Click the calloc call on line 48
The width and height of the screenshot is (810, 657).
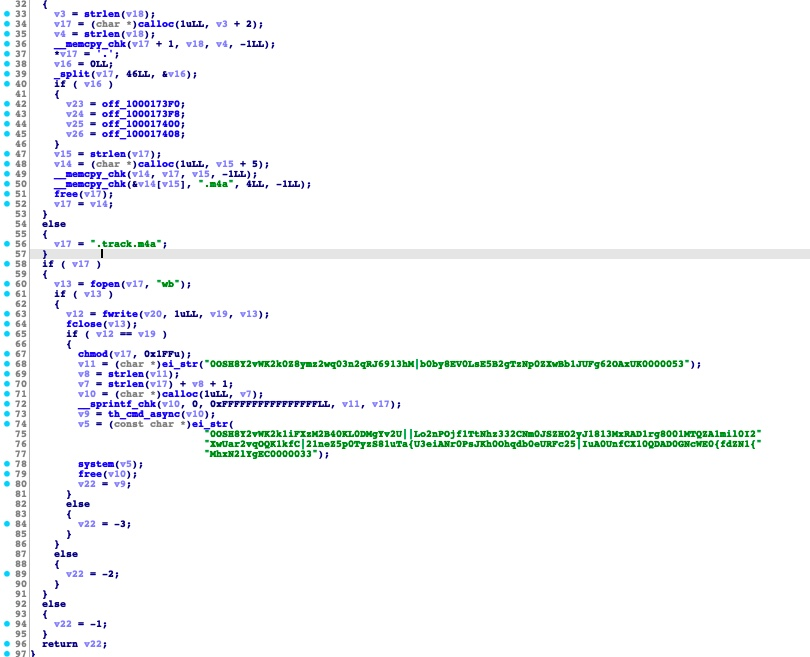click(156, 164)
